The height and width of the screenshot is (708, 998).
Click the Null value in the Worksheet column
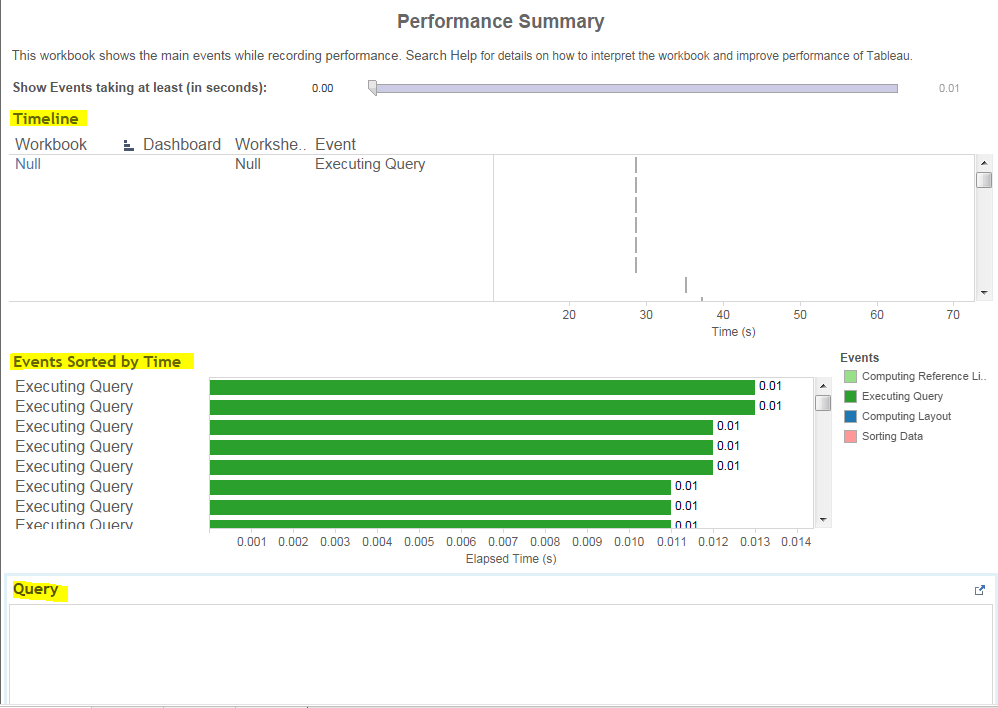(248, 164)
